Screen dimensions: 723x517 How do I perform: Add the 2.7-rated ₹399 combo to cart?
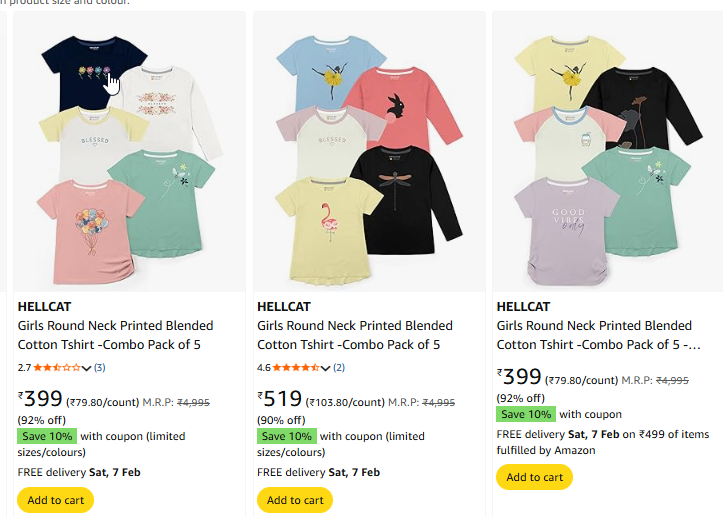pos(55,500)
